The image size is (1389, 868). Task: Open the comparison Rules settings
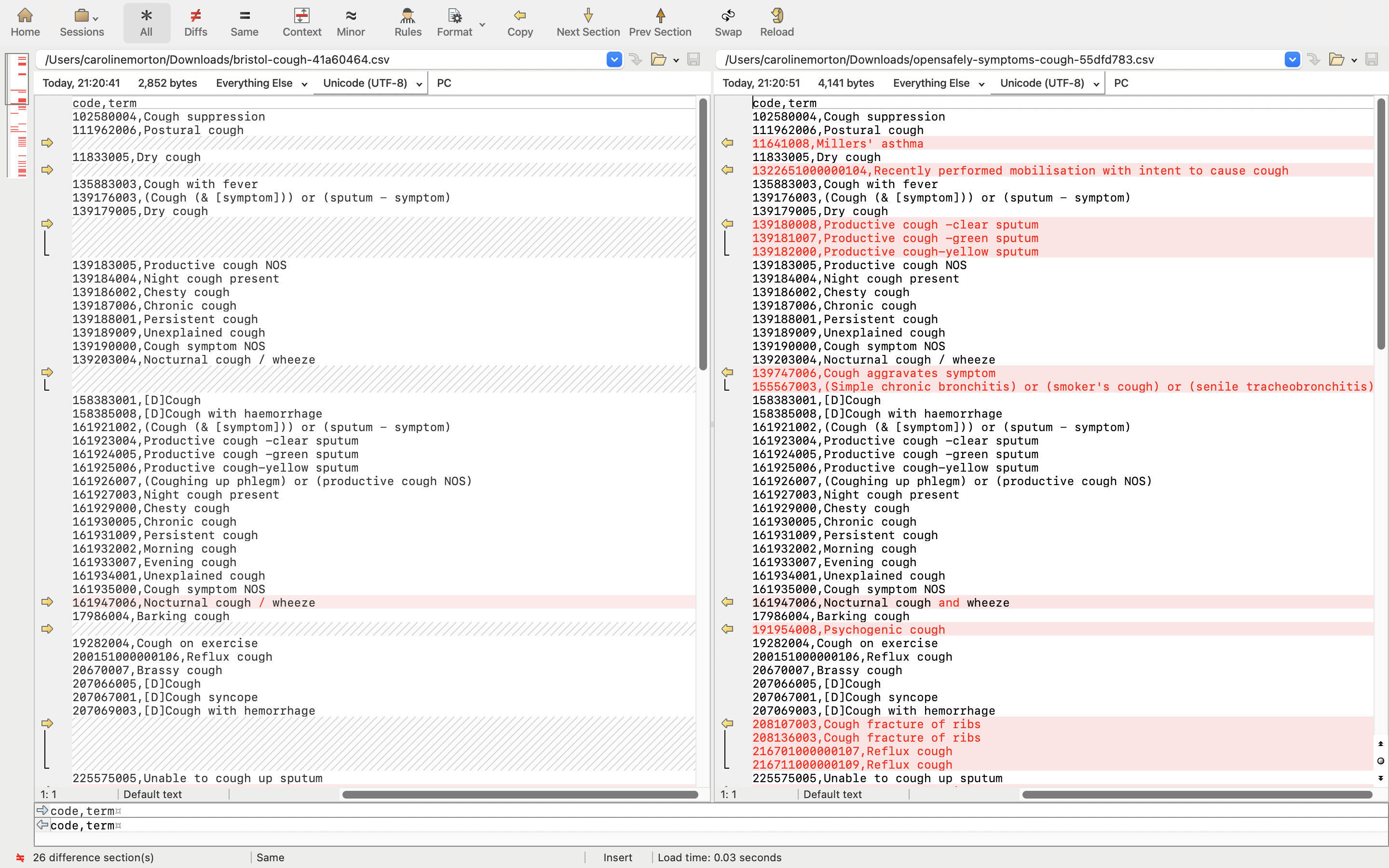[407, 22]
